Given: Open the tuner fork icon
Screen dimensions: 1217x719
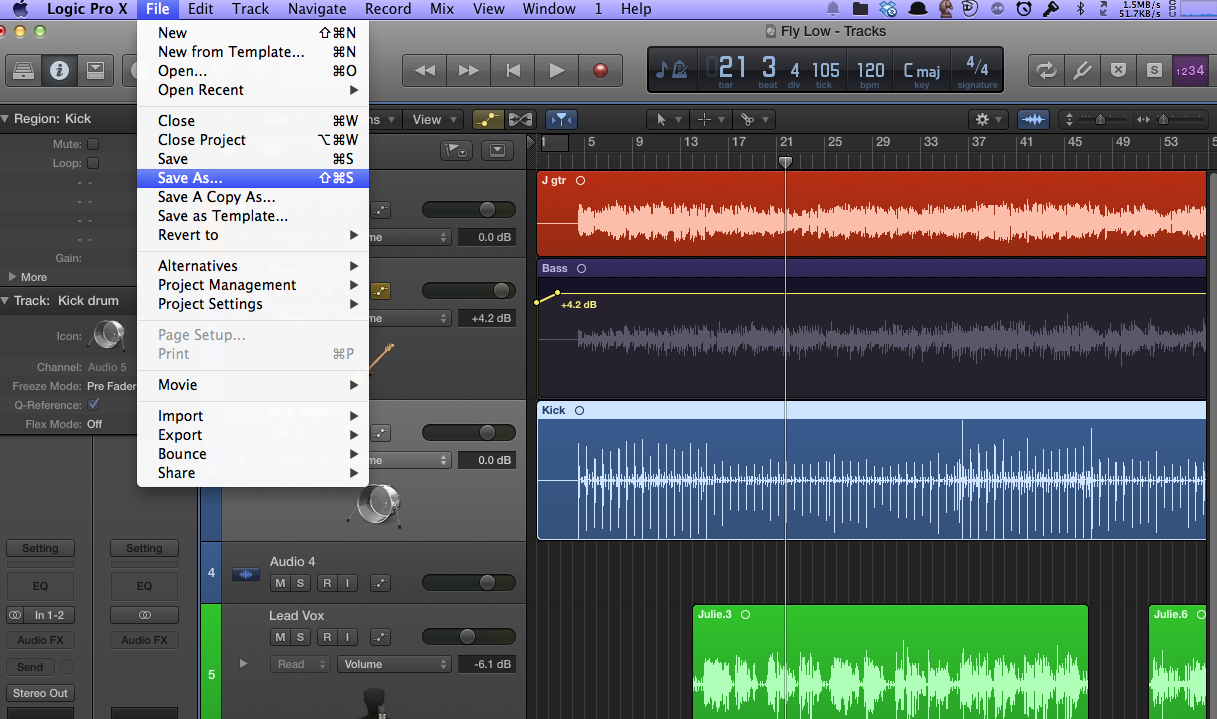Looking at the screenshot, I should tap(1082, 70).
